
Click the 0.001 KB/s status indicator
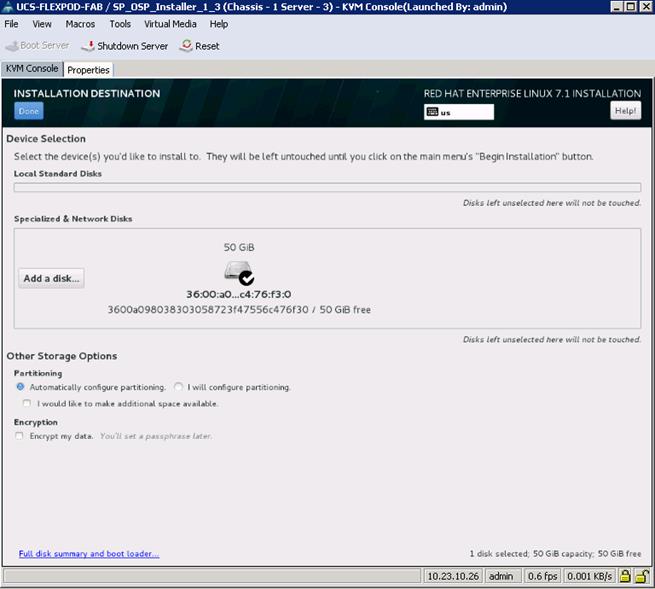pyautogui.click(x=589, y=576)
